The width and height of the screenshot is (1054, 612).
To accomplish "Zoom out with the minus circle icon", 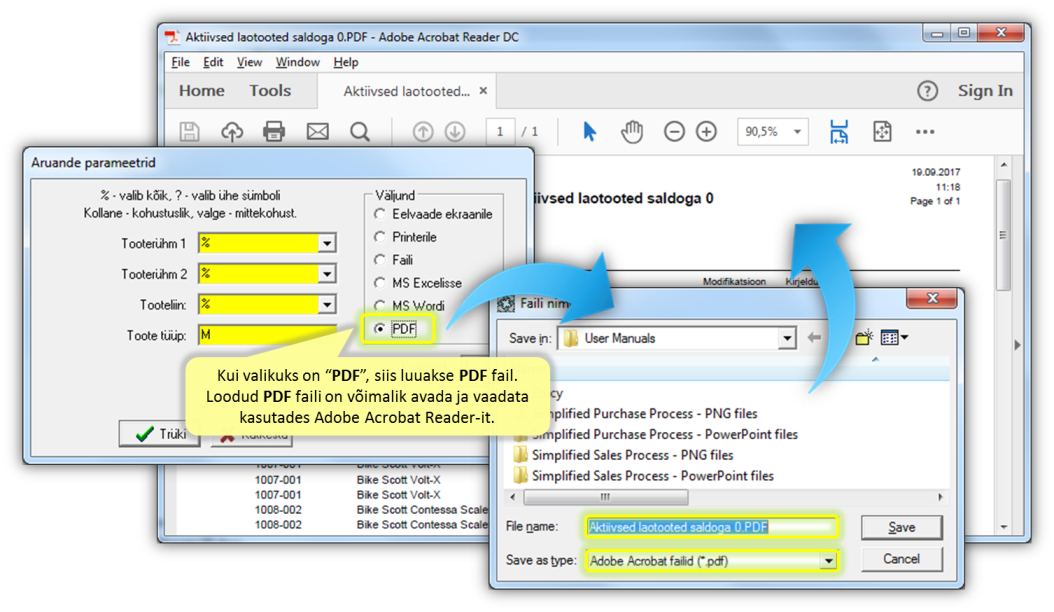I will click(x=674, y=131).
